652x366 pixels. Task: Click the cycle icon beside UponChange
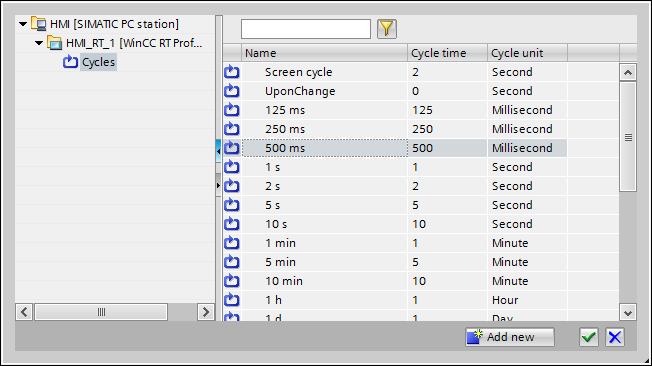pos(232,91)
